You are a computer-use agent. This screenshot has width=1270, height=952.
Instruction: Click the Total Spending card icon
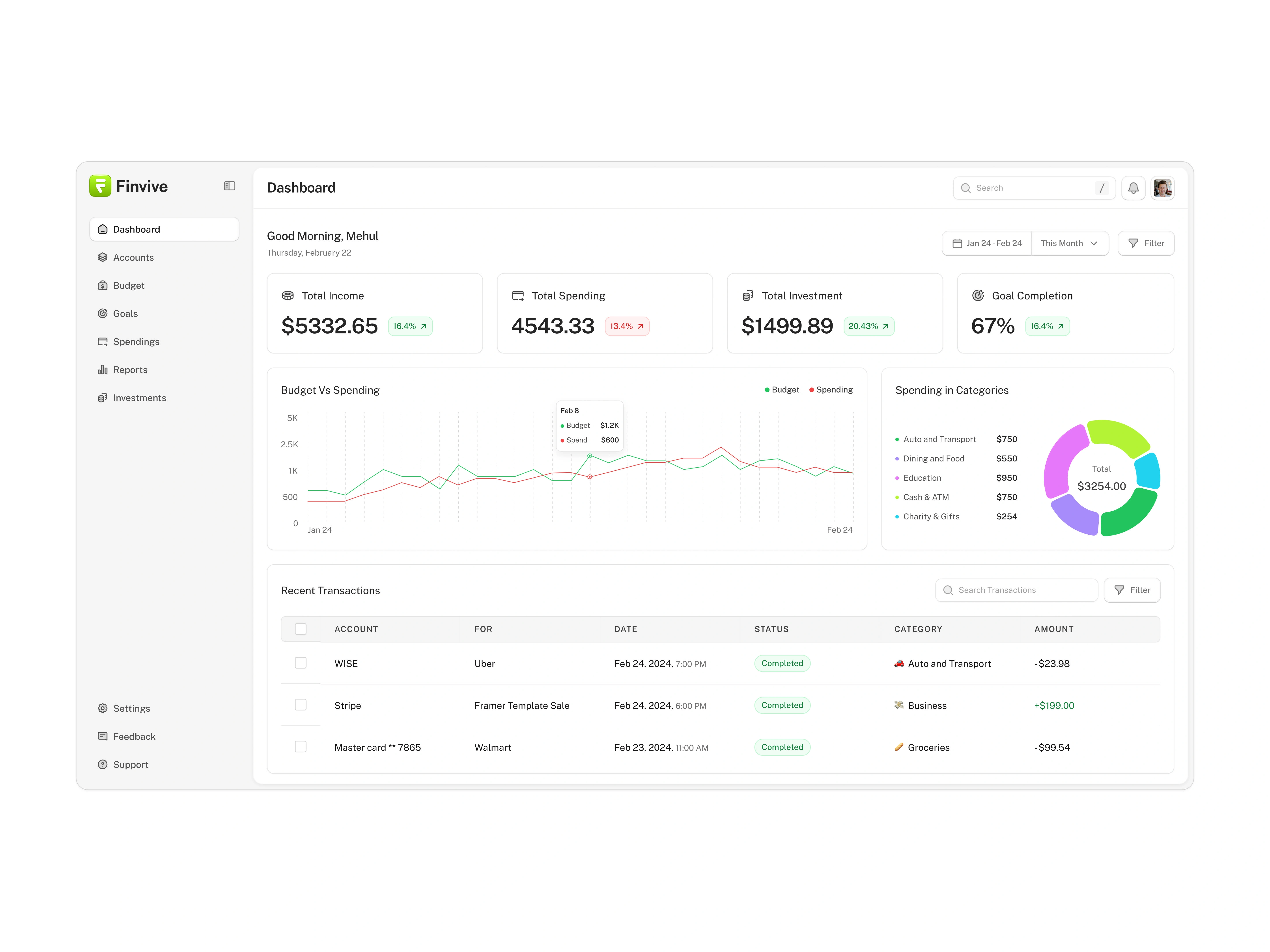[518, 296]
